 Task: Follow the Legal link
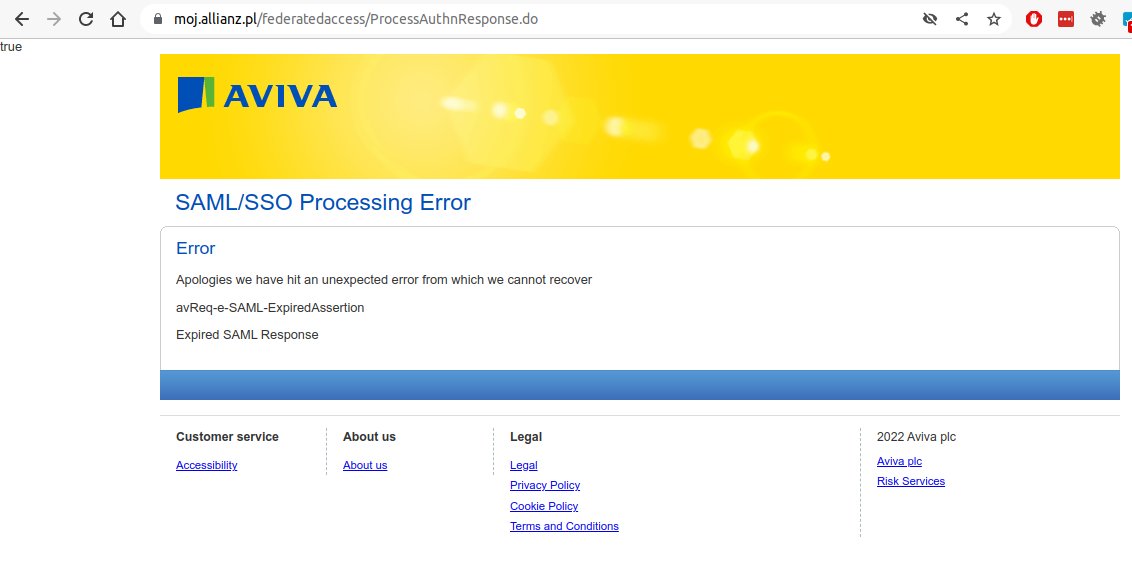(x=523, y=465)
